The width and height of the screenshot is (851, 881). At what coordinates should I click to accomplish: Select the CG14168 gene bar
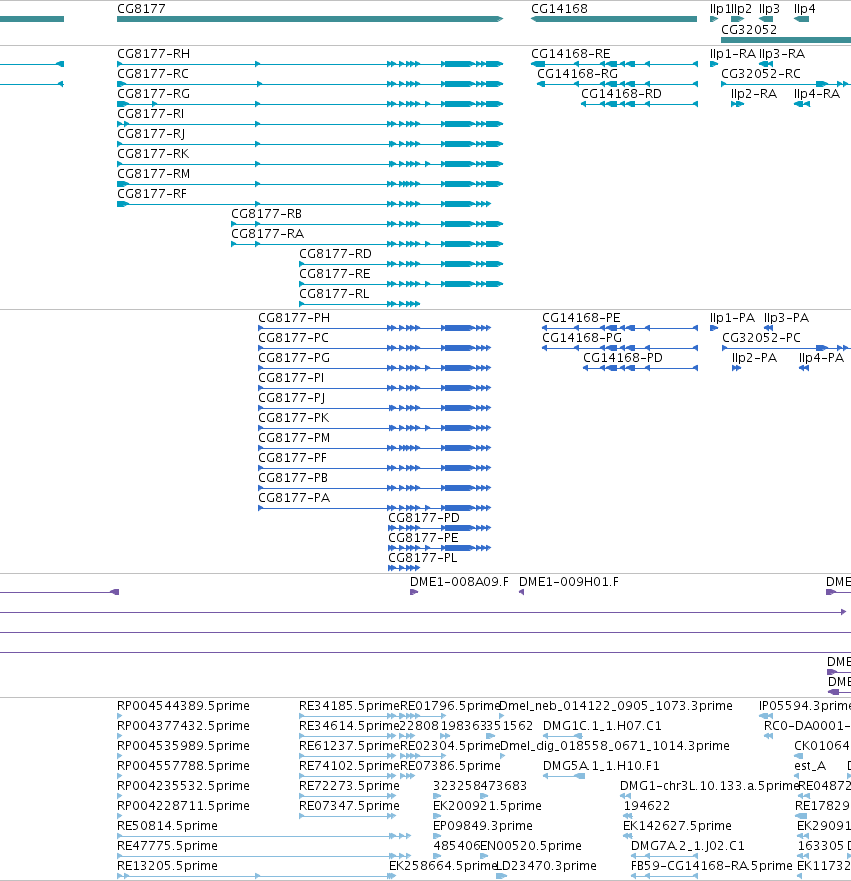click(x=614, y=19)
